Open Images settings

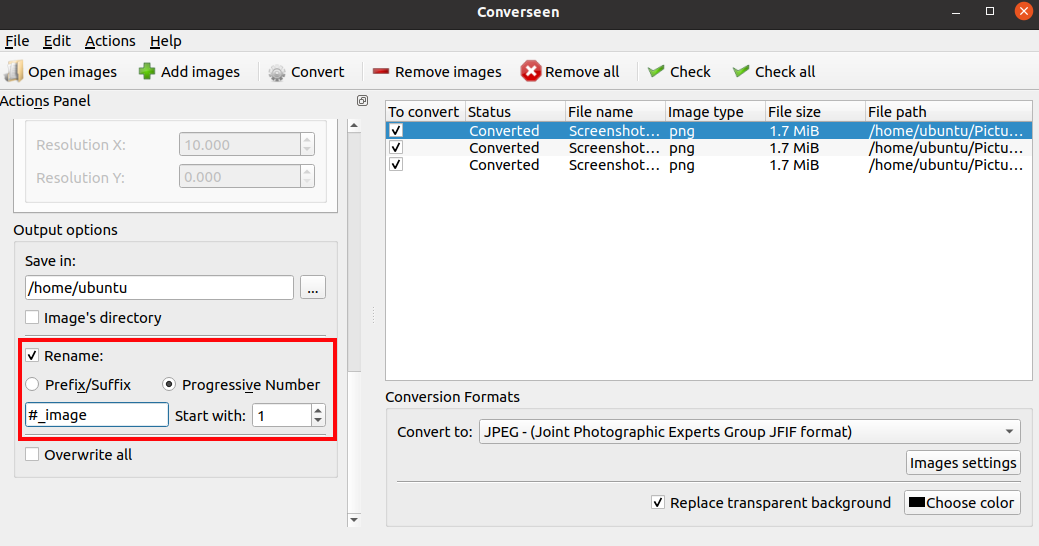tap(963, 463)
